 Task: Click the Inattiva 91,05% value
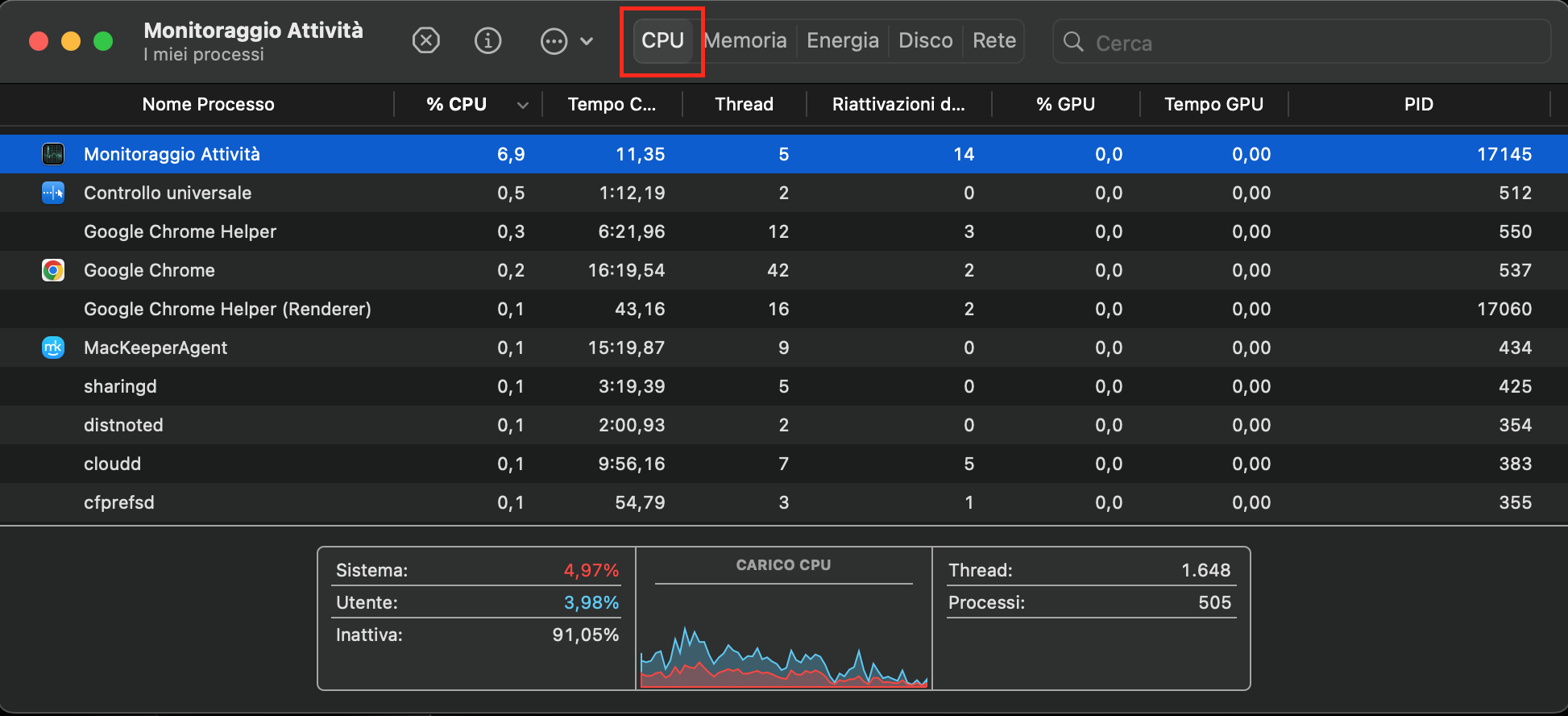(x=586, y=635)
